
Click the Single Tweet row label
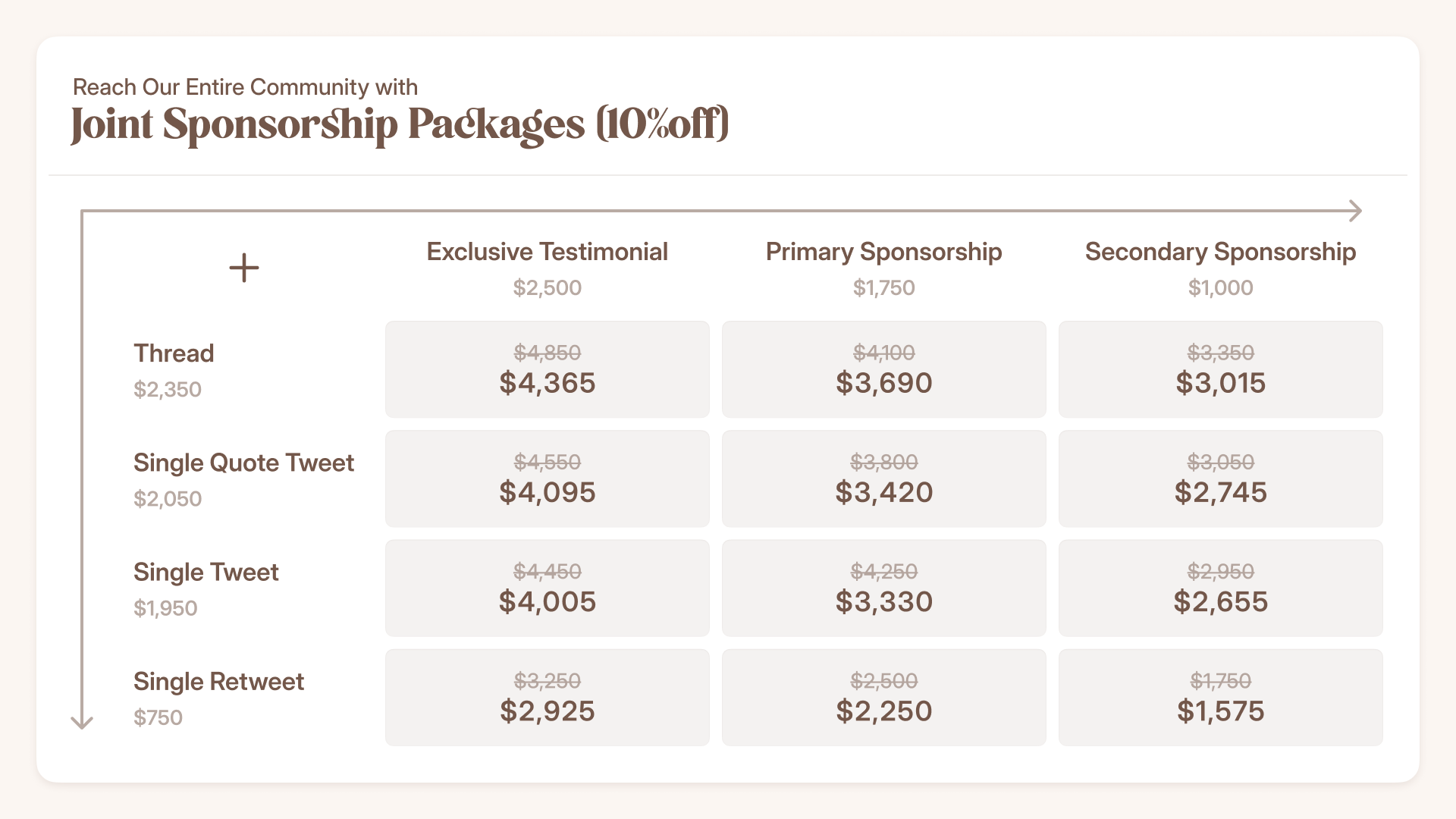pos(206,572)
